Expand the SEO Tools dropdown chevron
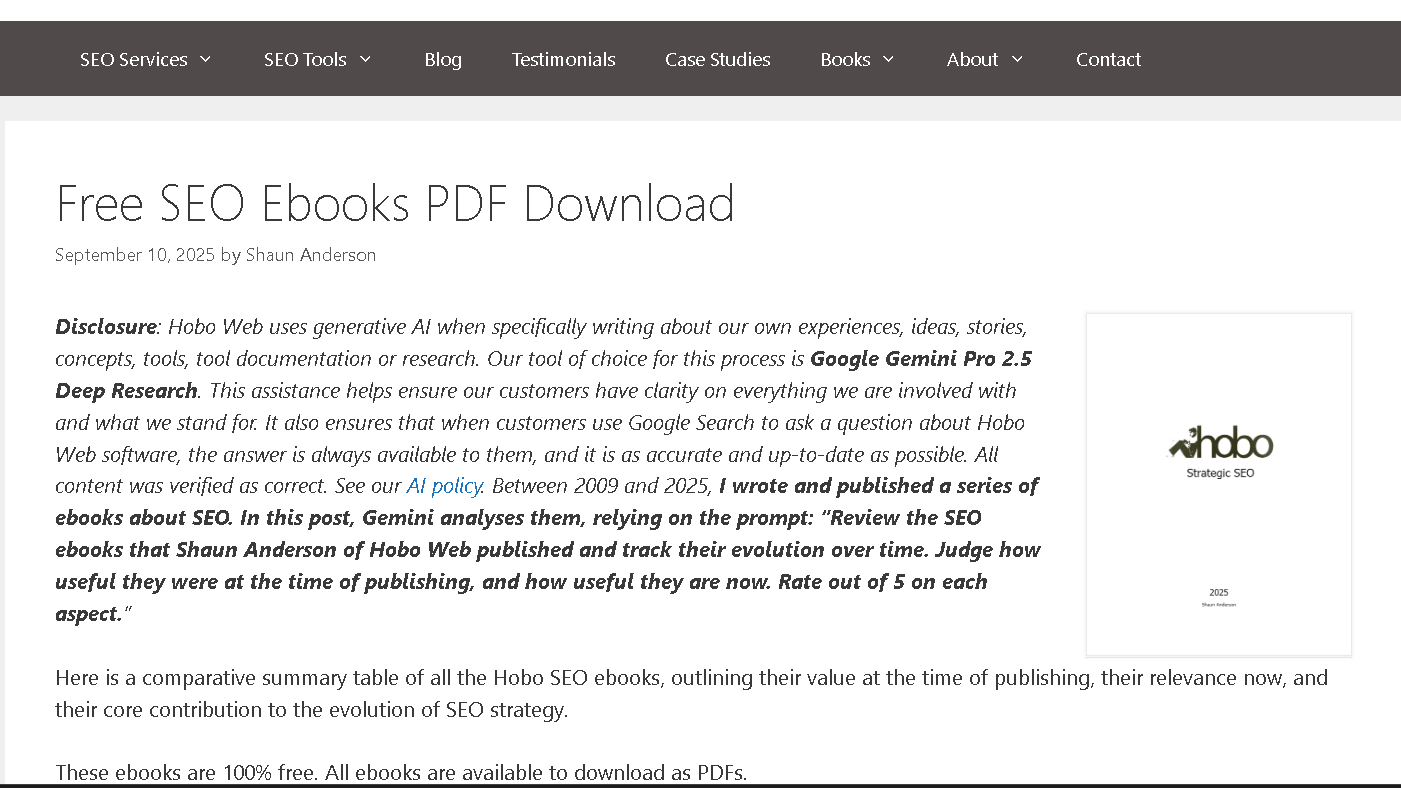 366,59
